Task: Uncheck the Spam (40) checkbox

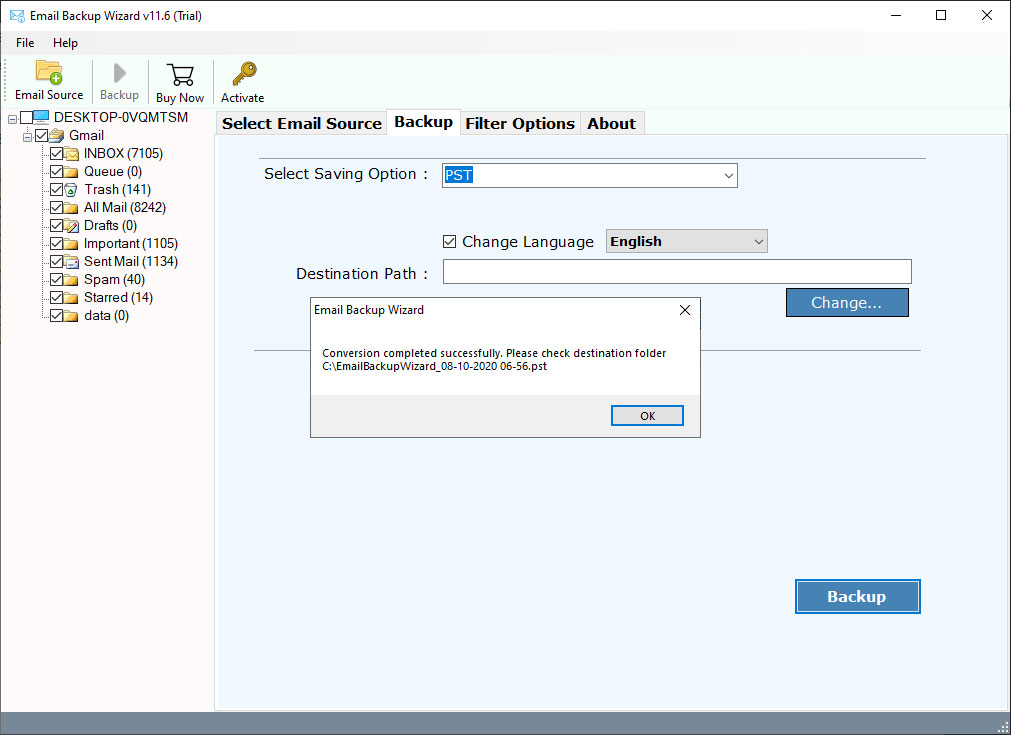Action: [x=57, y=280]
